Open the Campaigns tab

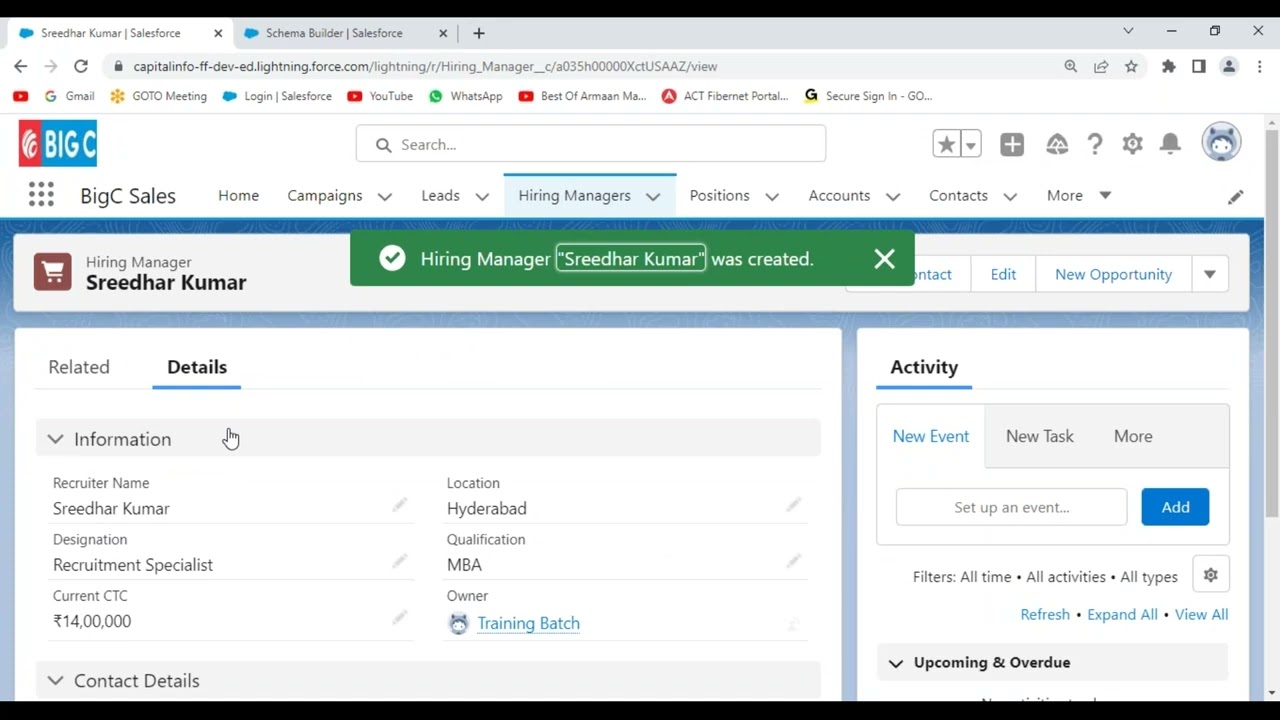[x=325, y=195]
